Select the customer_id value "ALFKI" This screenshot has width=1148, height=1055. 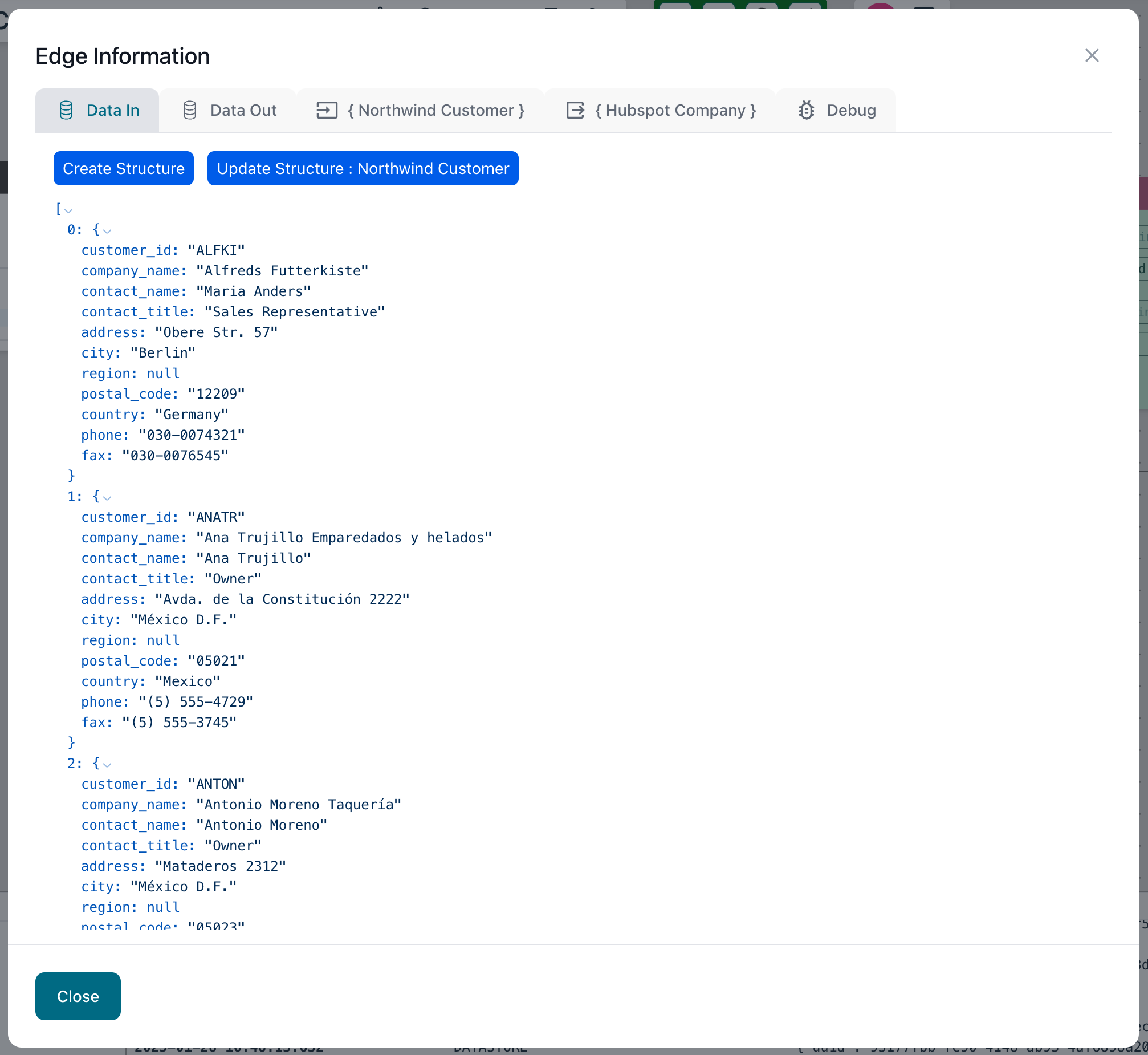tap(216, 250)
